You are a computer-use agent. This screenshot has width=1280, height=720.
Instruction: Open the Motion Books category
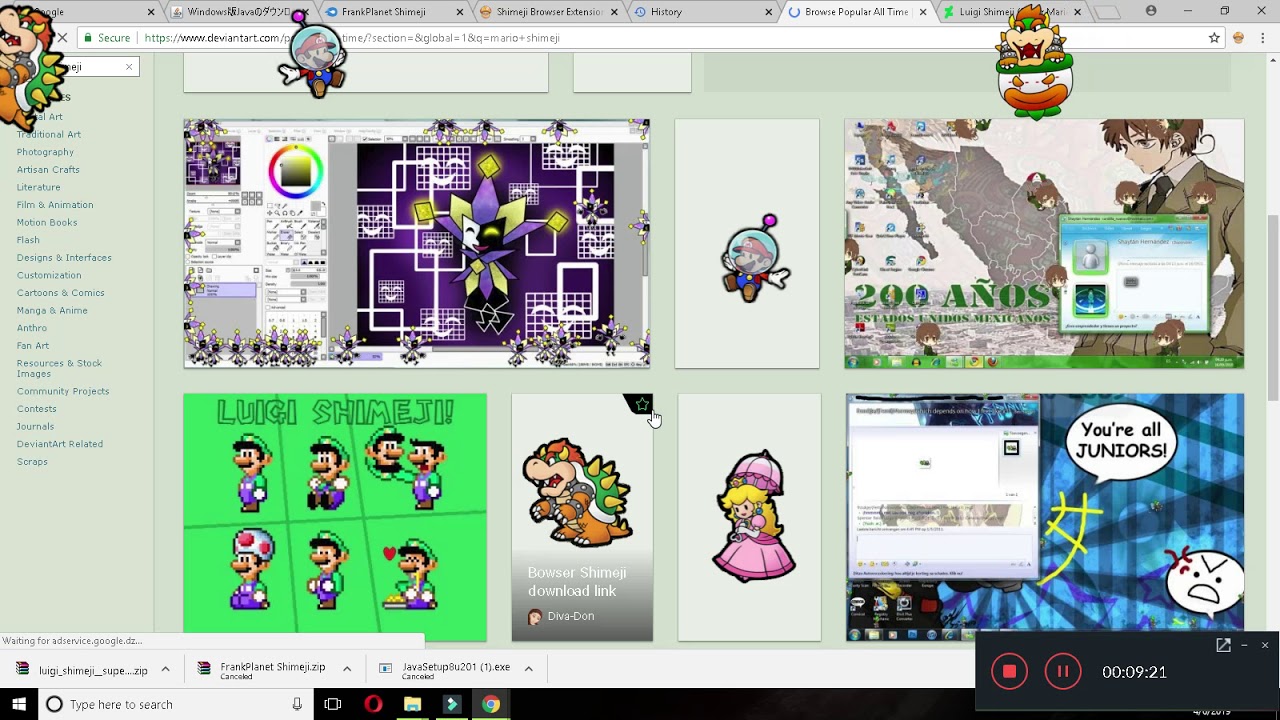pos(47,222)
